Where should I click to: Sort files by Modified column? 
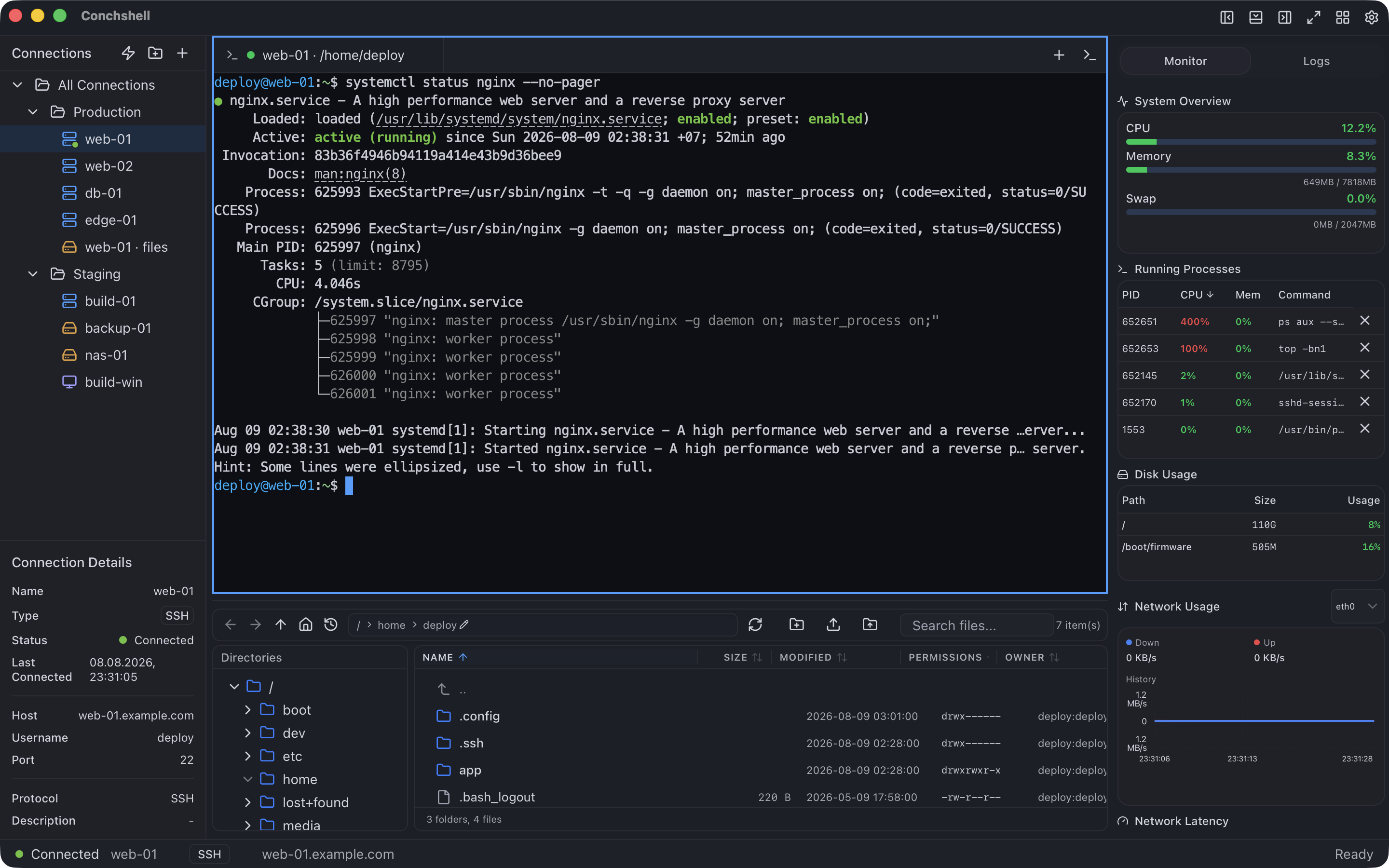pyautogui.click(x=813, y=657)
